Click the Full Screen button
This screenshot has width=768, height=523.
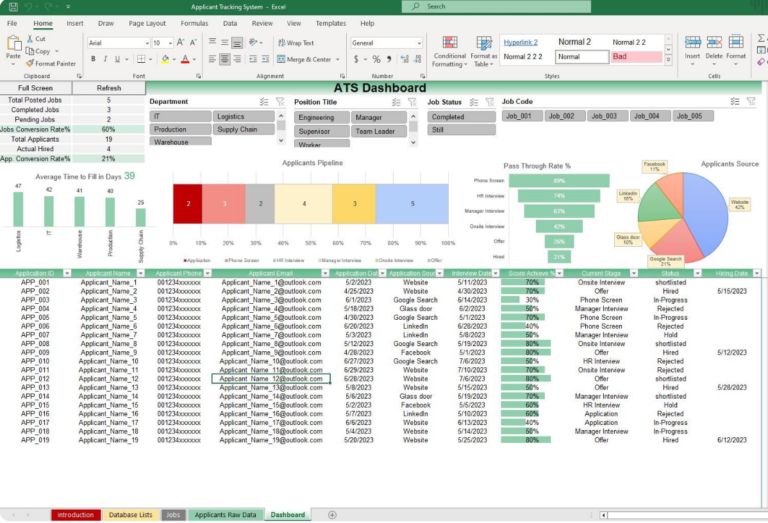(x=35, y=88)
